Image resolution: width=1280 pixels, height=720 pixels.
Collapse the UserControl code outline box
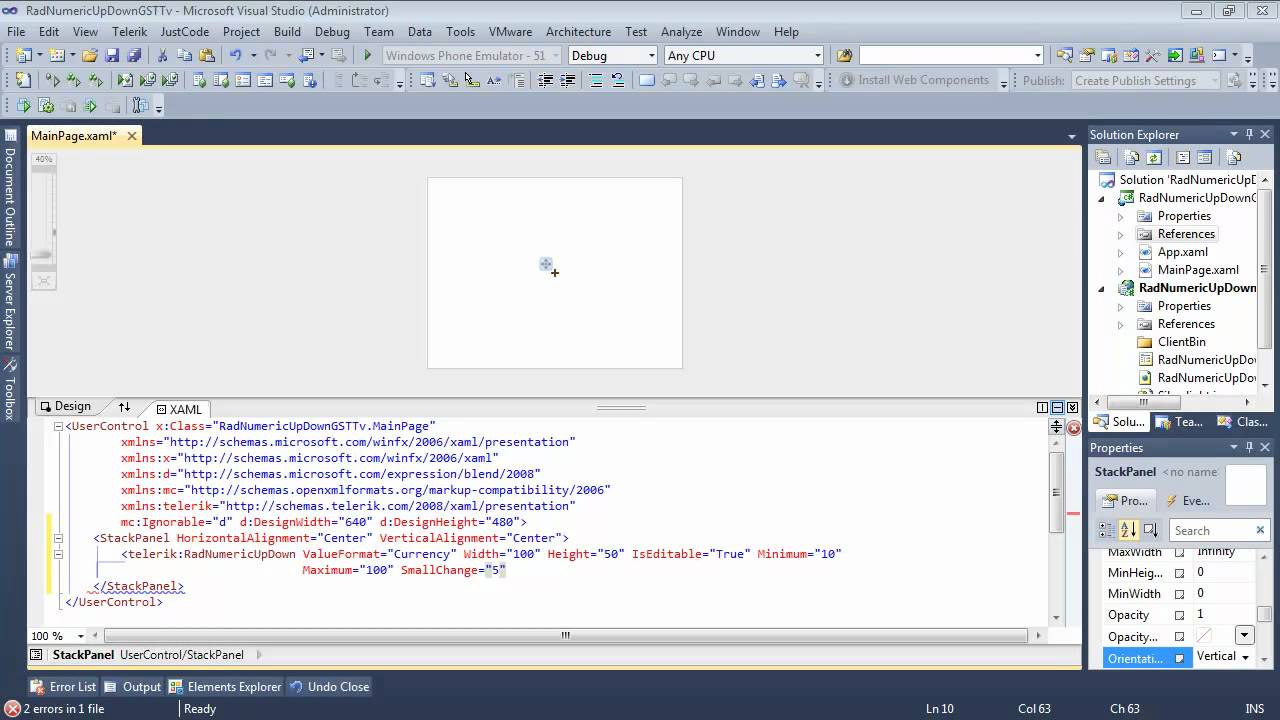click(x=58, y=426)
